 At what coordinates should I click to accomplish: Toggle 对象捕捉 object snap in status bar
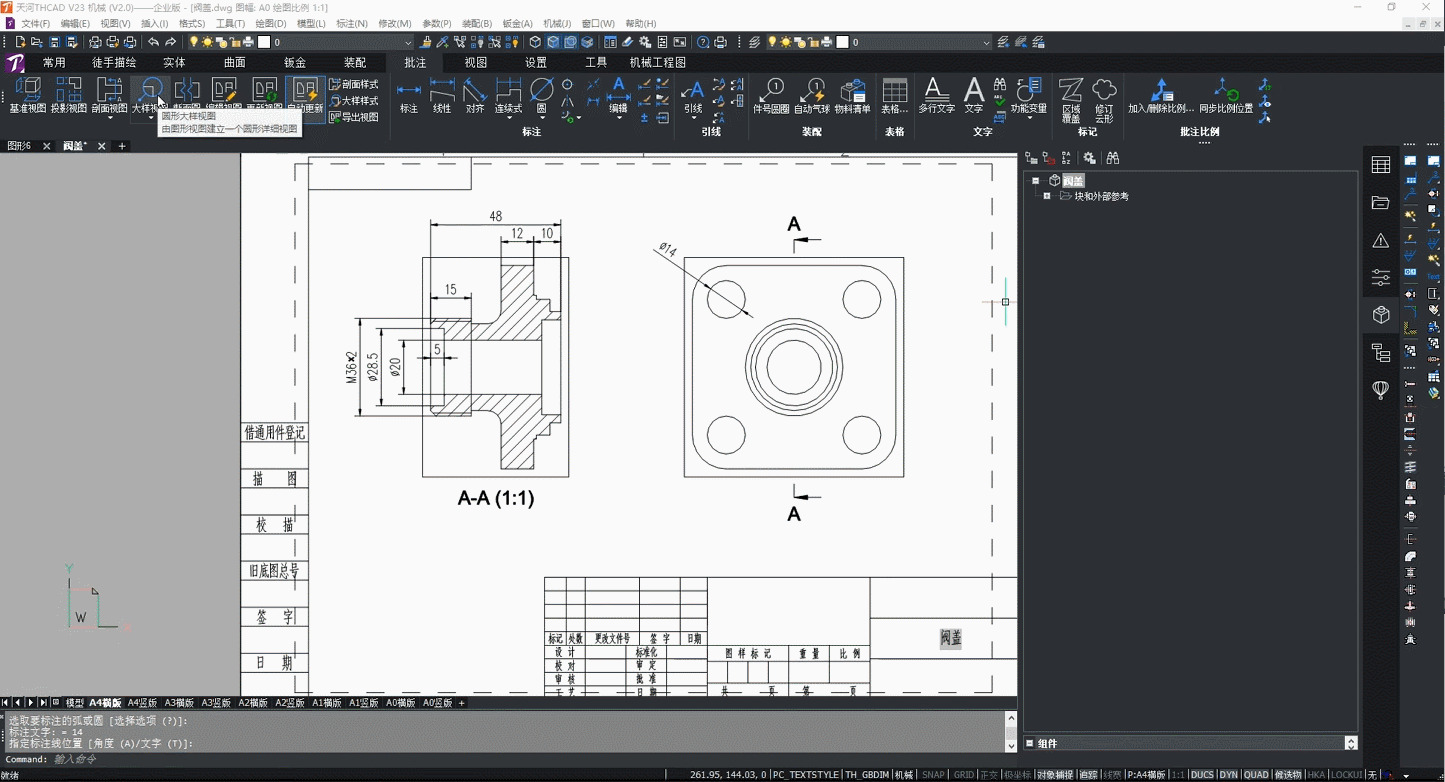(1055, 775)
